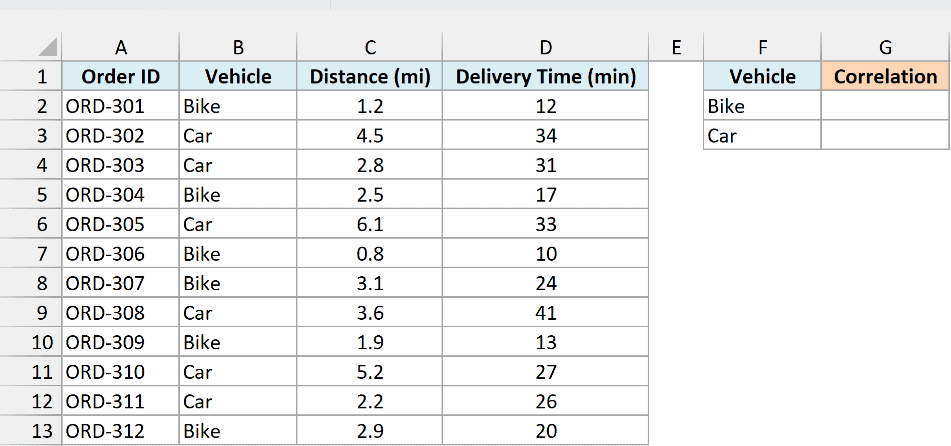Click the Car vehicle cell for ORD-310
Image resolution: width=951 pixels, height=446 pixels.
tap(238, 372)
